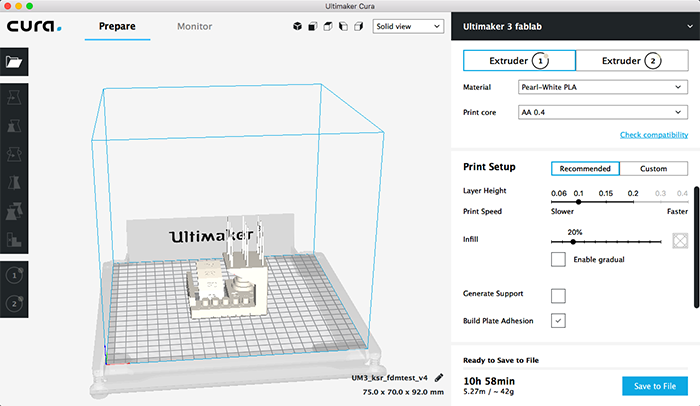Select the Move tool in sidebar

click(14, 97)
